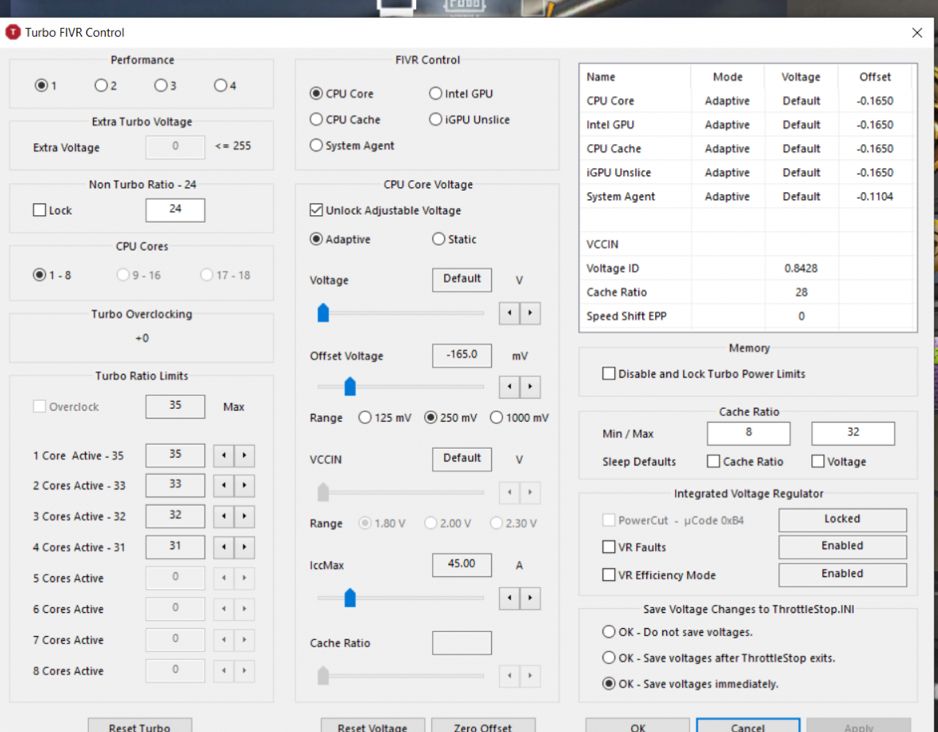Toggle Unlock Adjustable Voltage checkbox

pos(316,210)
